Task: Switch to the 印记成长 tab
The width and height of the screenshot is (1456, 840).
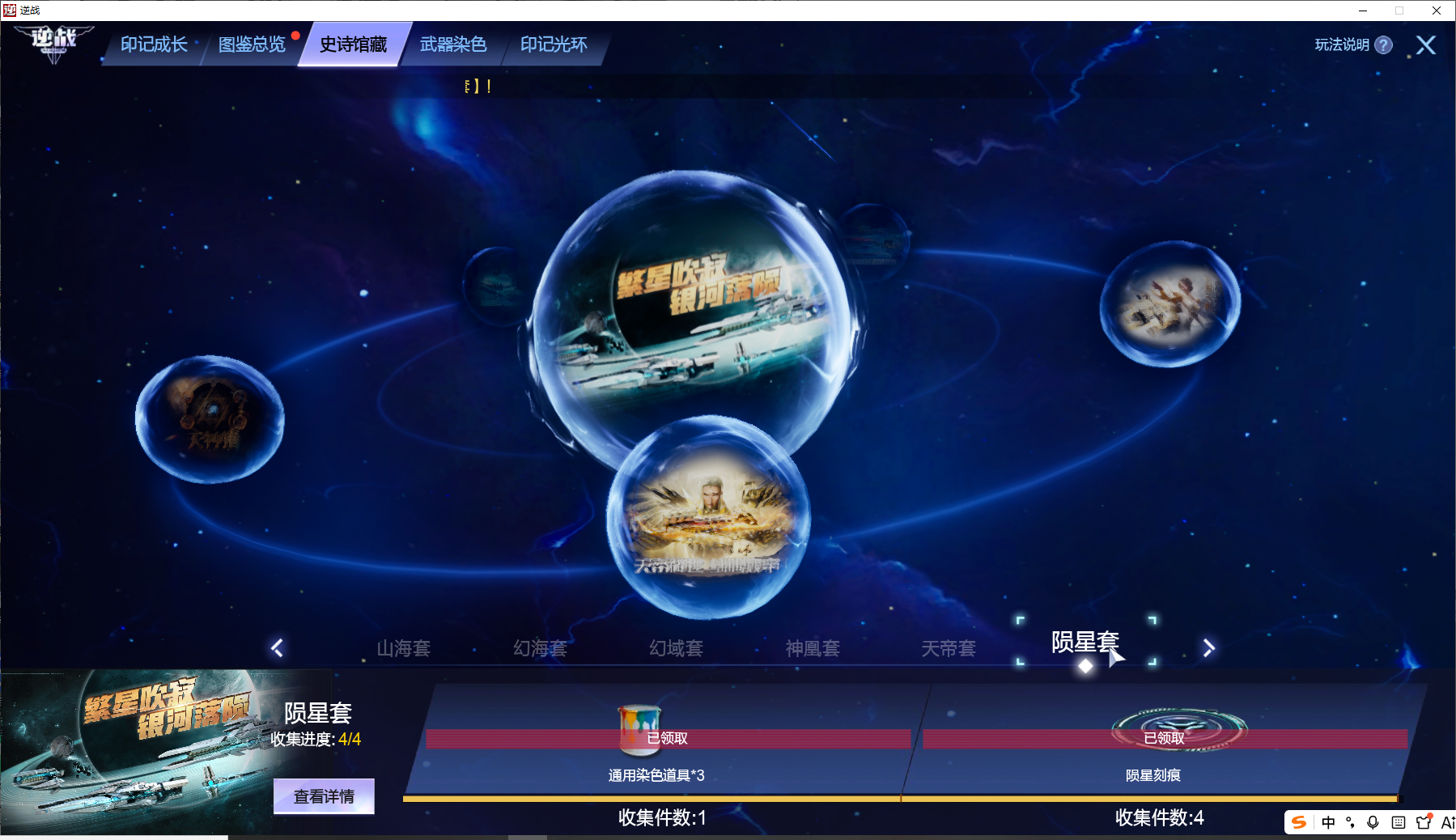Action: pos(154,45)
